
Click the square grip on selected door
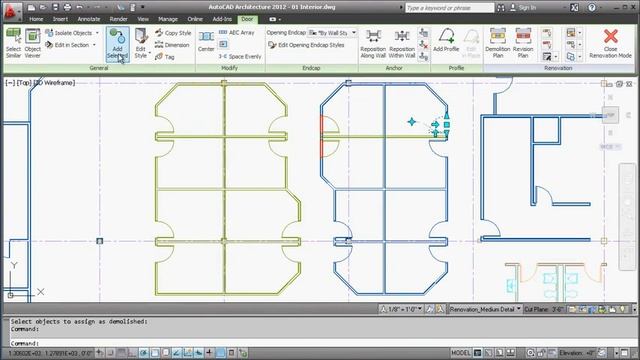pyautogui.click(x=447, y=124)
